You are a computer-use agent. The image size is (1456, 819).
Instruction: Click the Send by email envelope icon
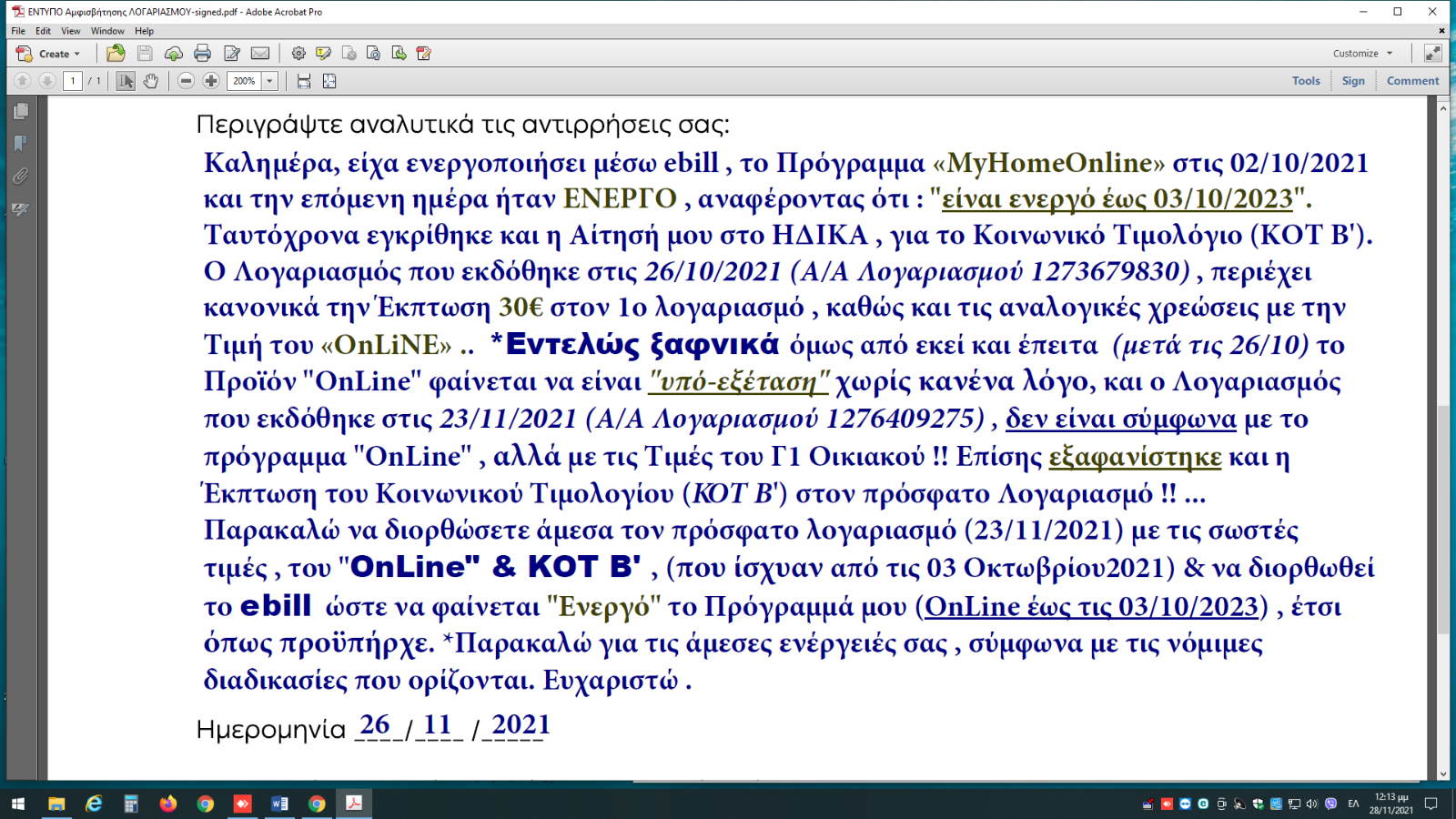click(x=260, y=54)
